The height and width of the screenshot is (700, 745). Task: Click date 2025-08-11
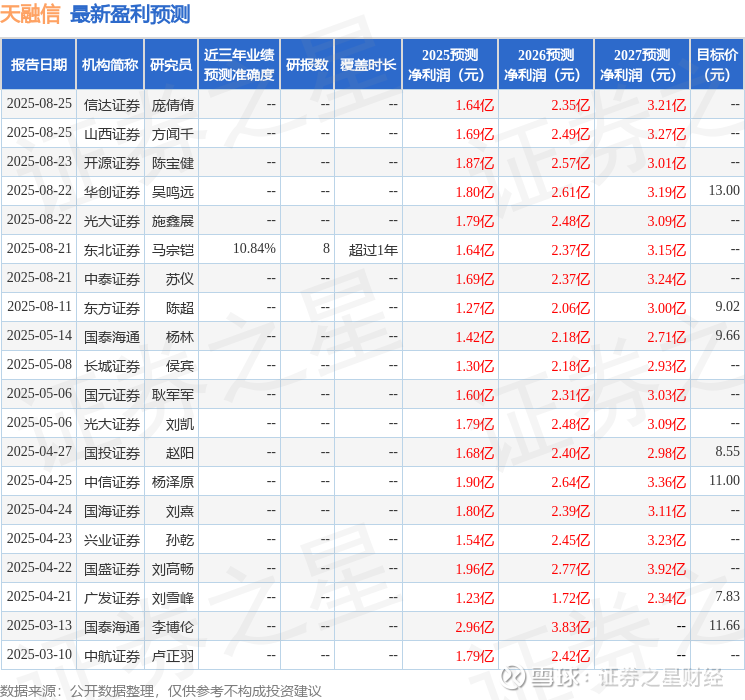point(39,307)
